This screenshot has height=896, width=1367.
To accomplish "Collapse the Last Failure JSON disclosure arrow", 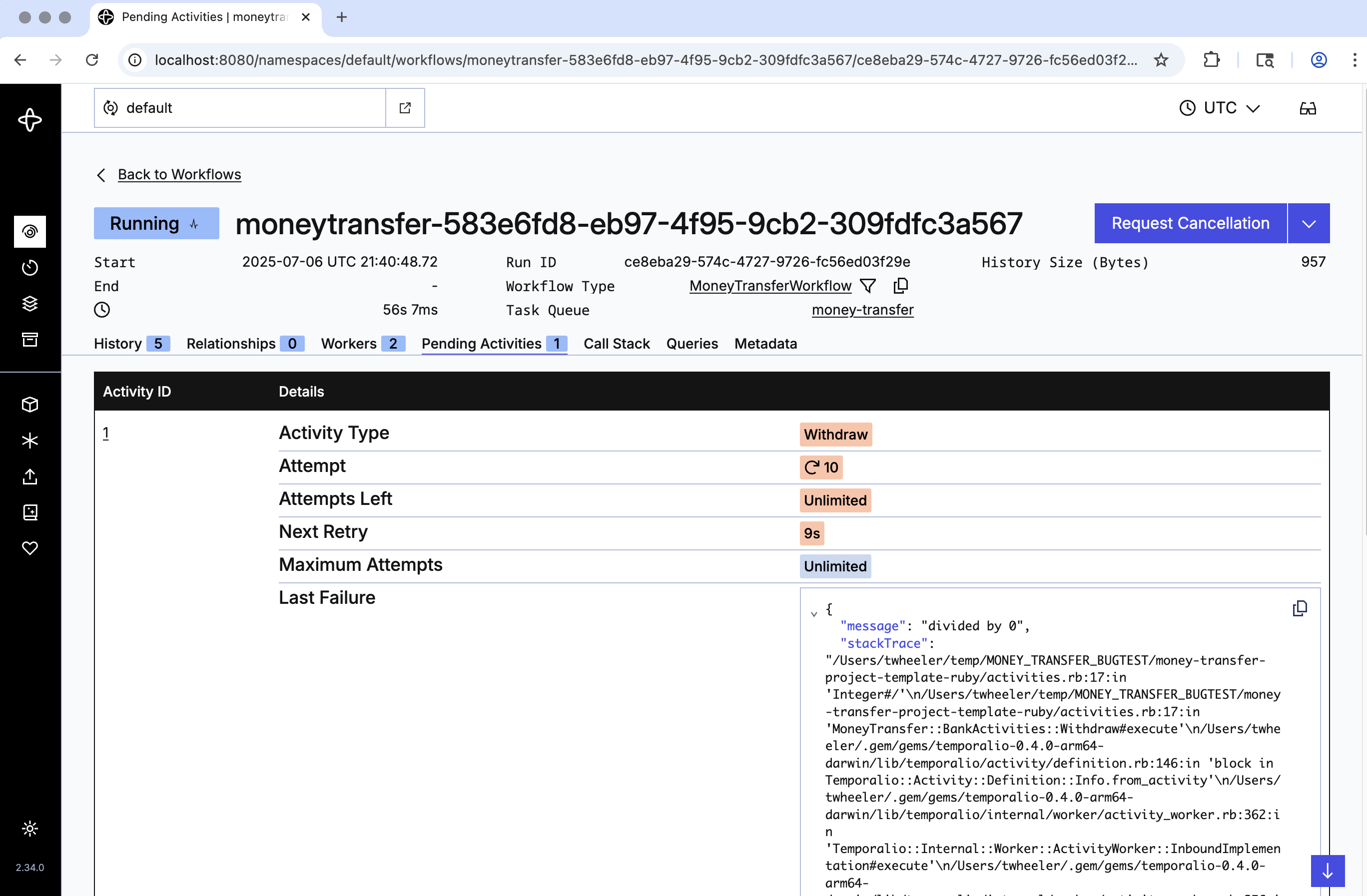I will click(814, 613).
